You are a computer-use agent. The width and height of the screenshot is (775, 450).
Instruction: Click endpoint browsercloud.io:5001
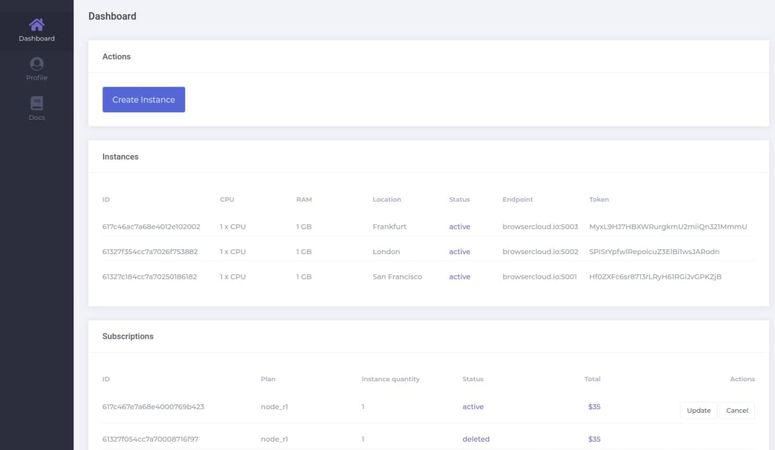(x=540, y=276)
